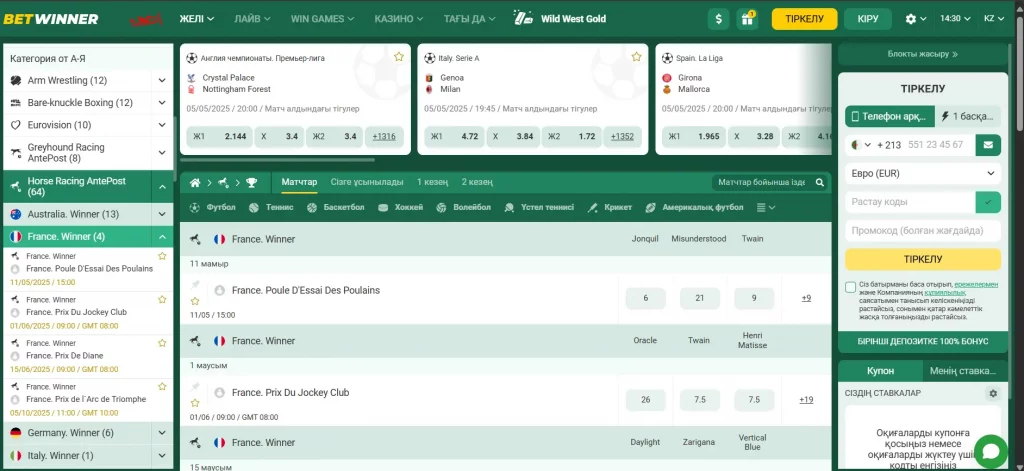Select the Волейбол sport filter

coord(463,208)
